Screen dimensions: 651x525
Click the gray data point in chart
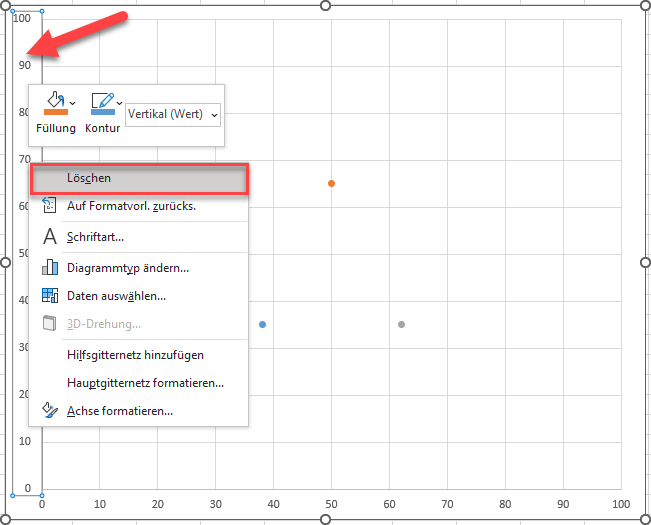(x=401, y=325)
